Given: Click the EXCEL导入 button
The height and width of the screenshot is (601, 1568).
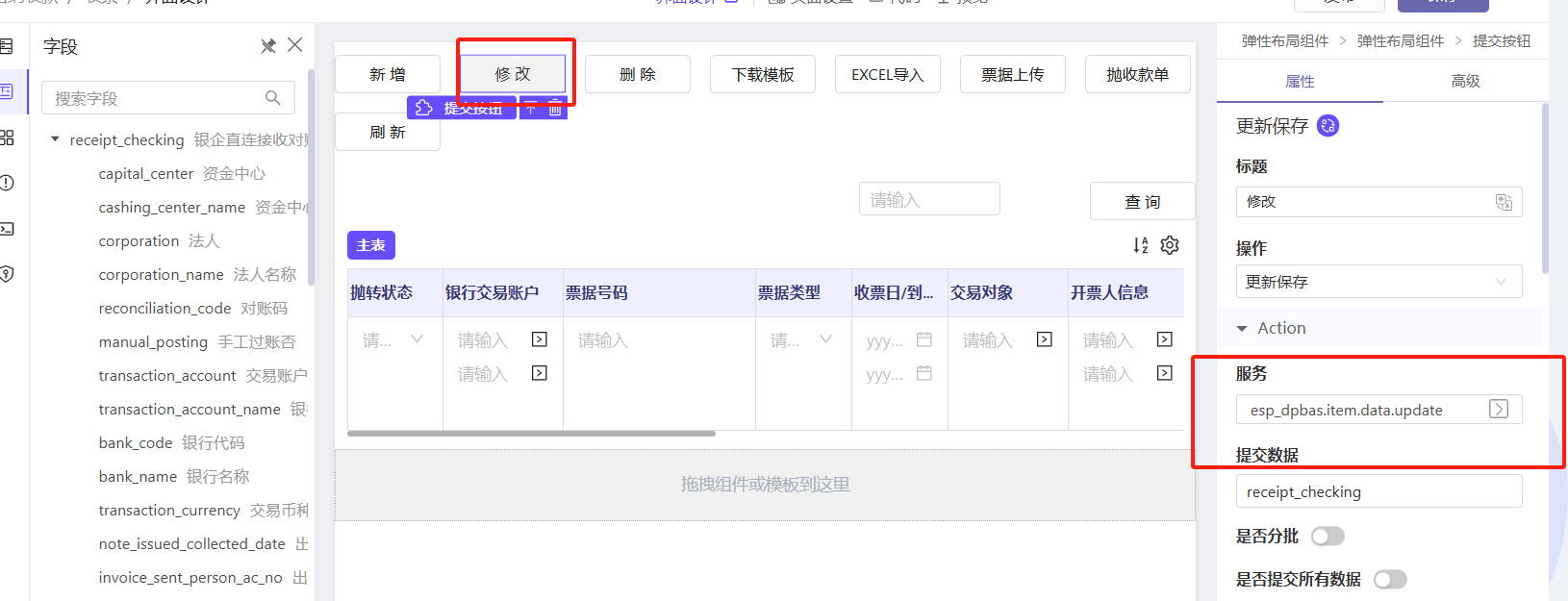Looking at the screenshot, I should (x=888, y=74).
